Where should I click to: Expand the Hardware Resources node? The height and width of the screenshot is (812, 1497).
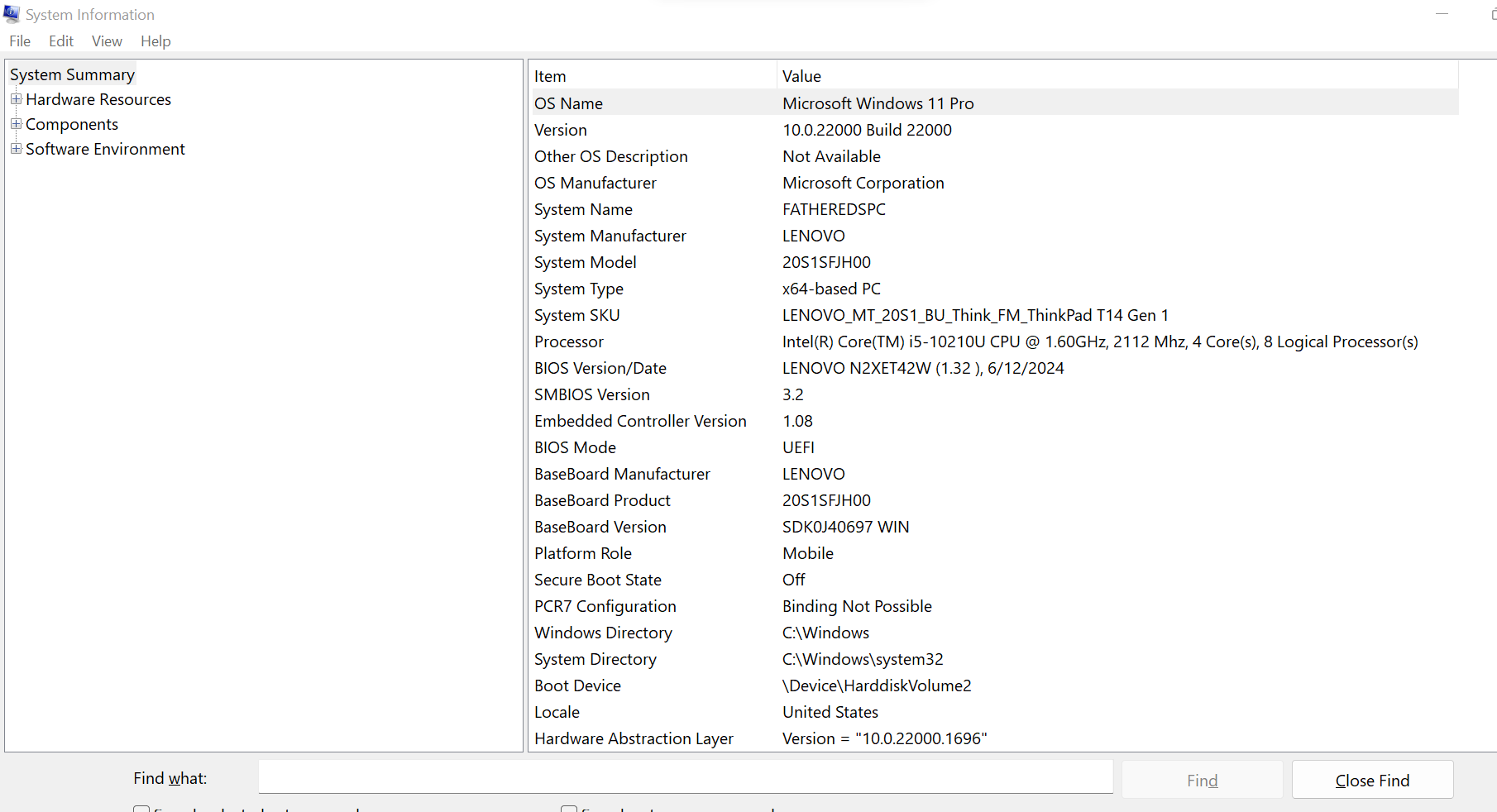click(x=16, y=99)
